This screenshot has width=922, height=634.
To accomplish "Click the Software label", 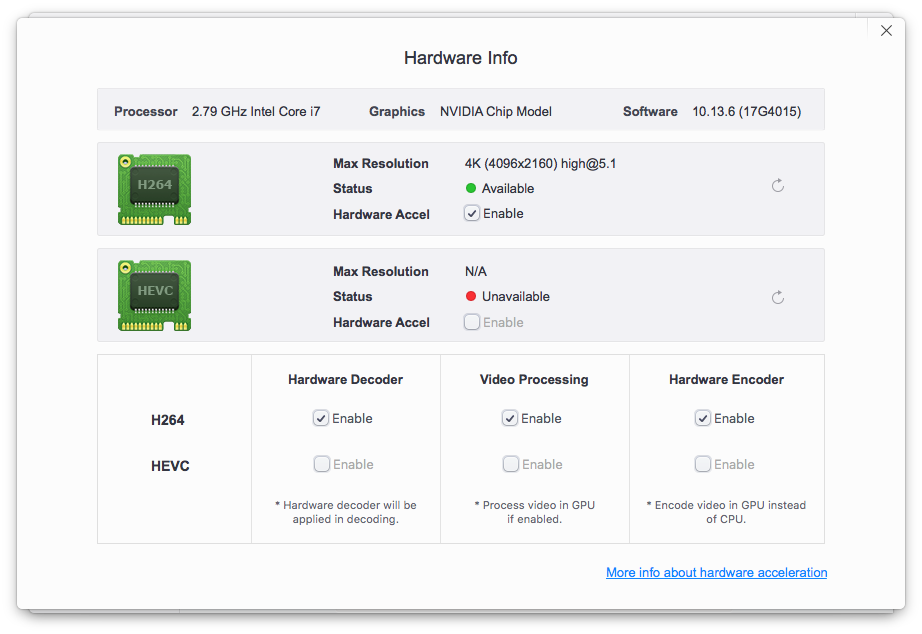I will tap(650, 111).
